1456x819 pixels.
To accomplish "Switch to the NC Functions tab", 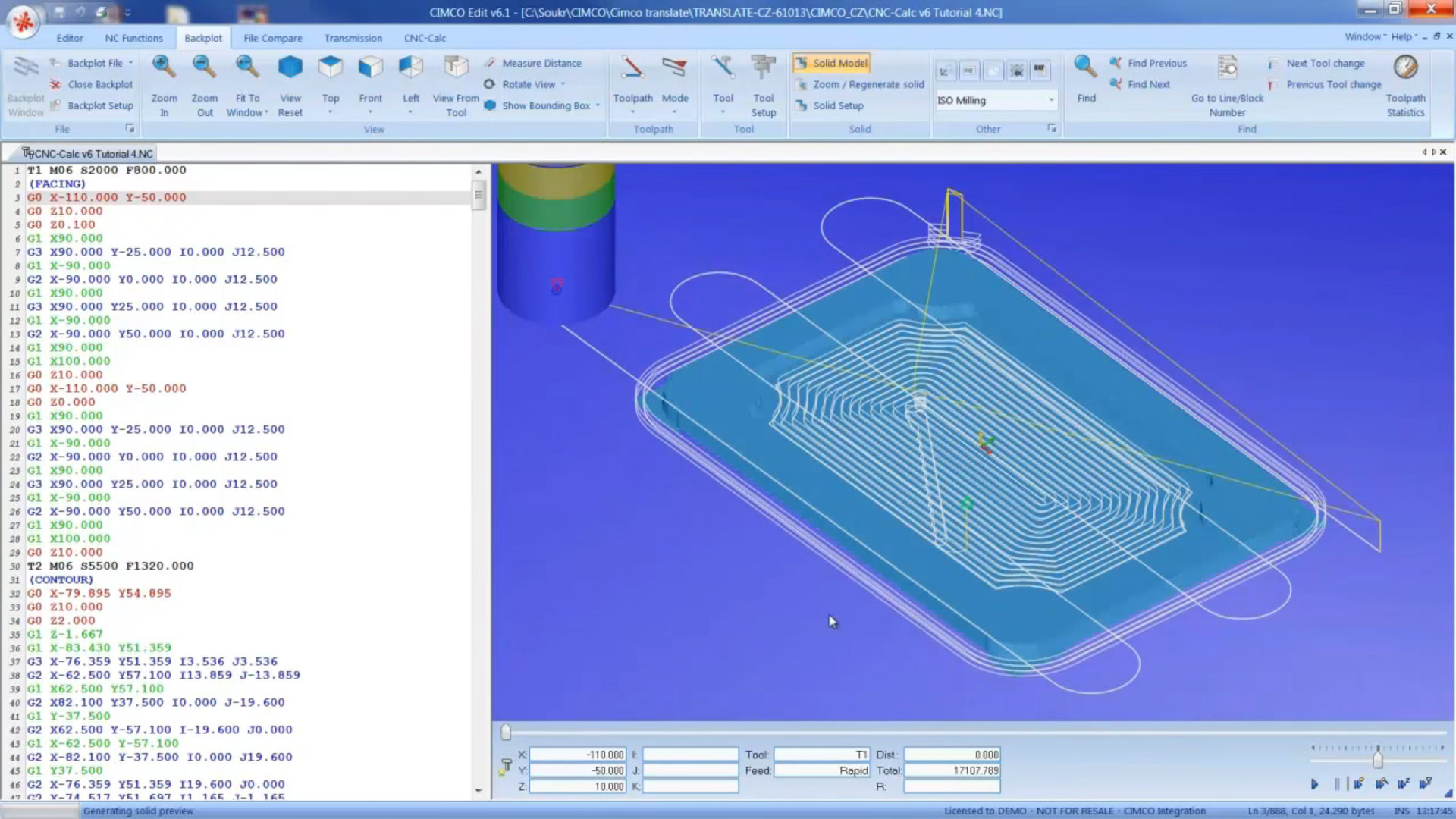I will pos(133,38).
